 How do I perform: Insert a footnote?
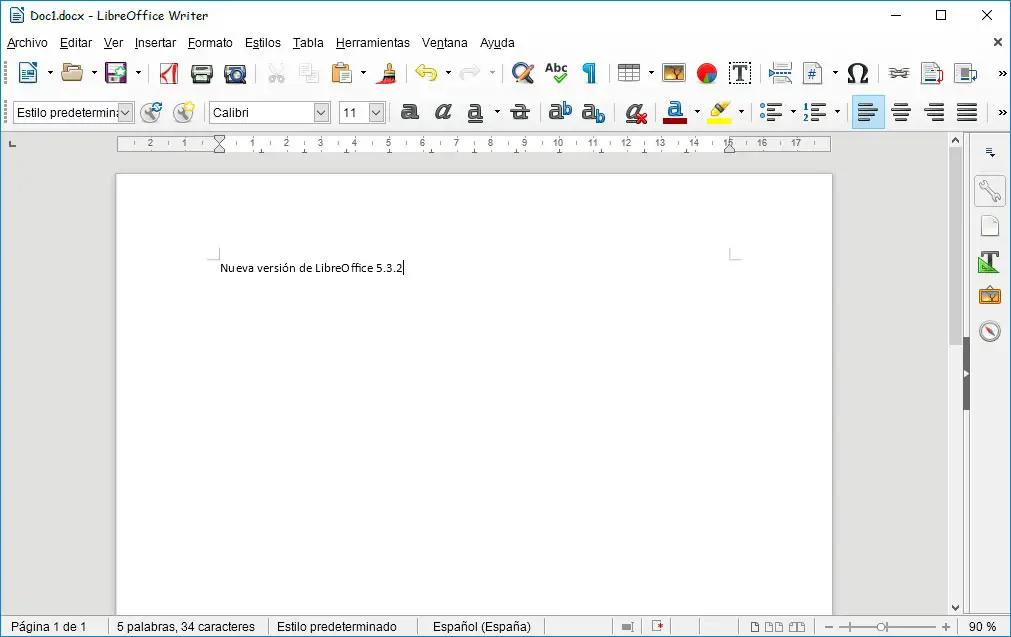pyautogui.click(x=932, y=73)
